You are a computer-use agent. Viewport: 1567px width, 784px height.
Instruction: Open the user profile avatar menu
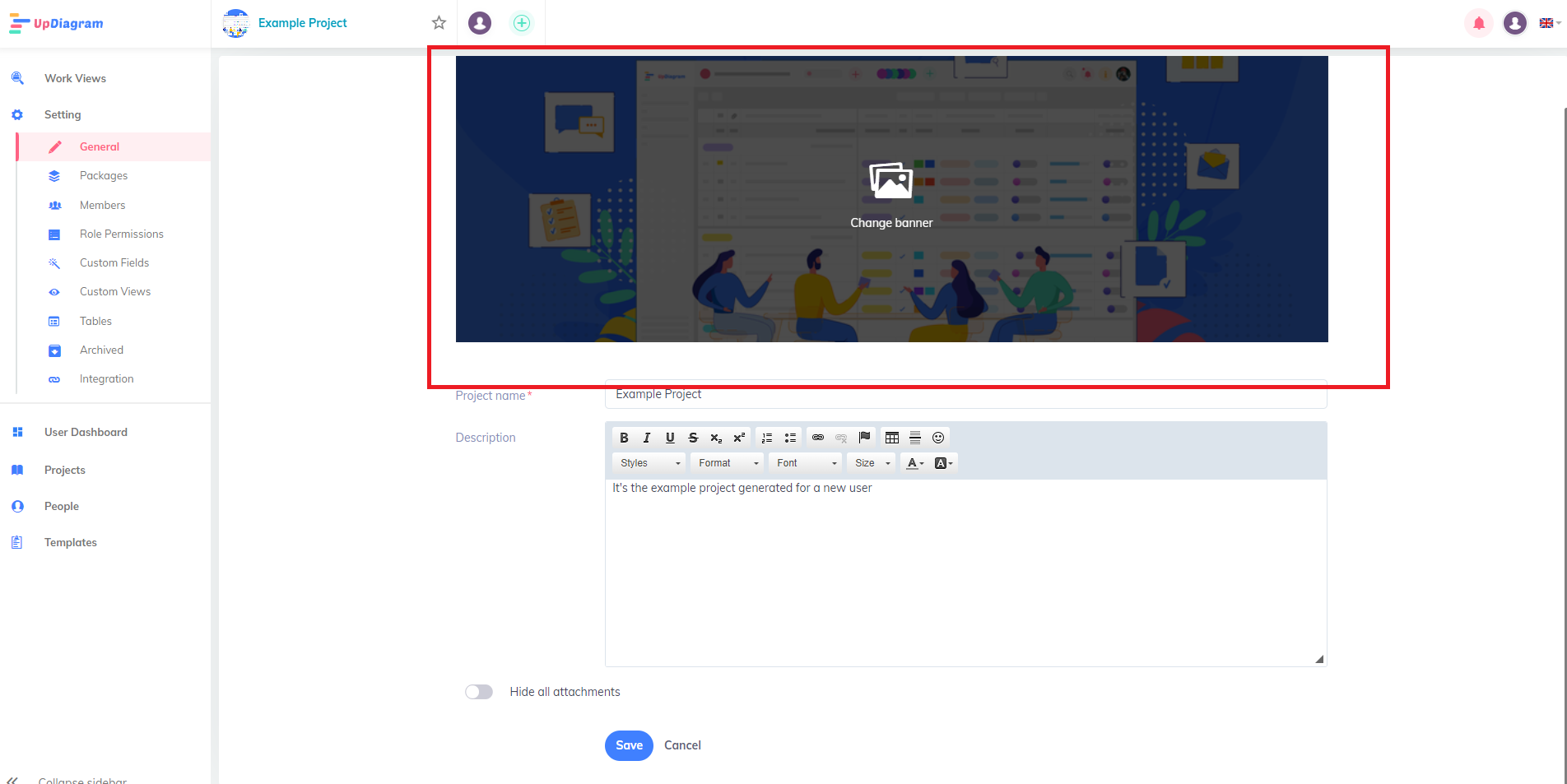coord(1515,23)
